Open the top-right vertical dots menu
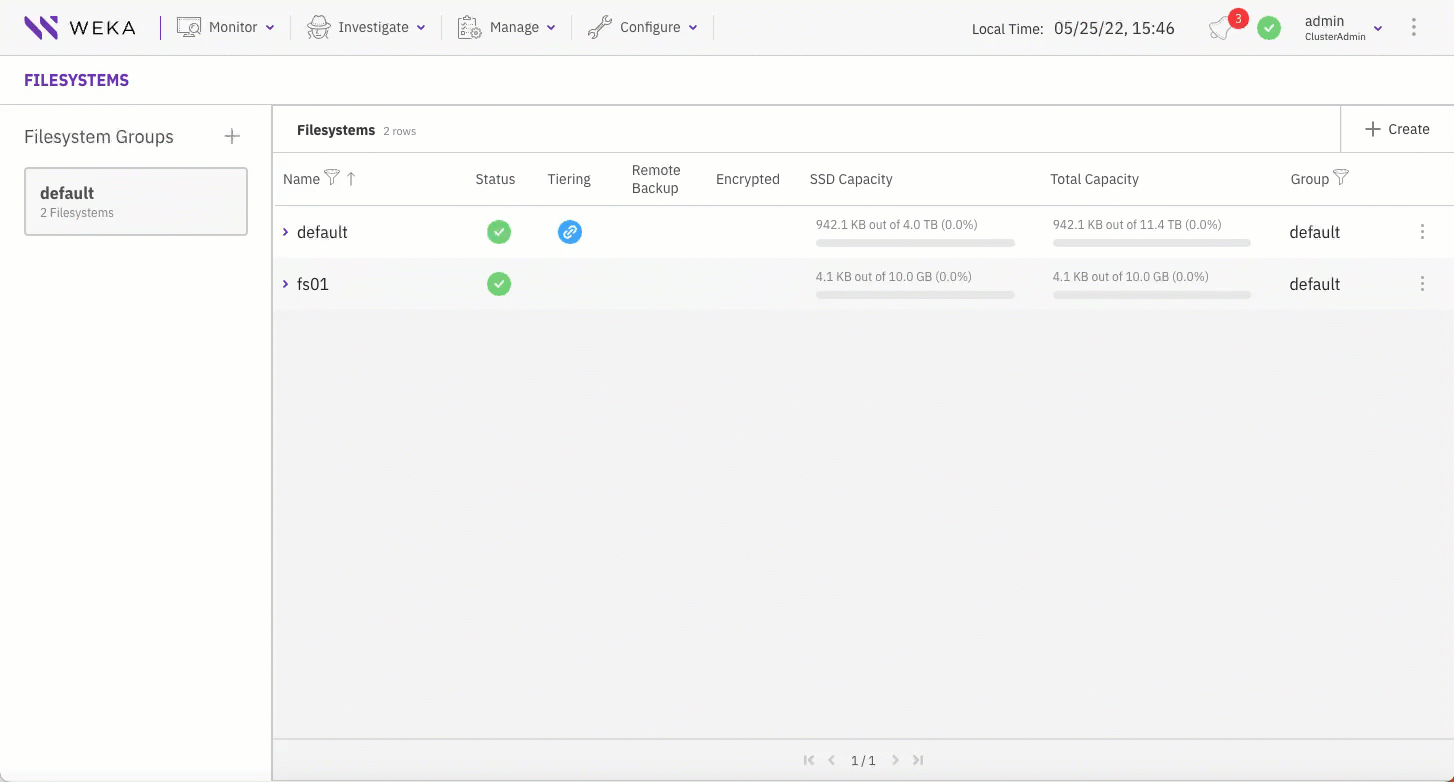 (1413, 28)
